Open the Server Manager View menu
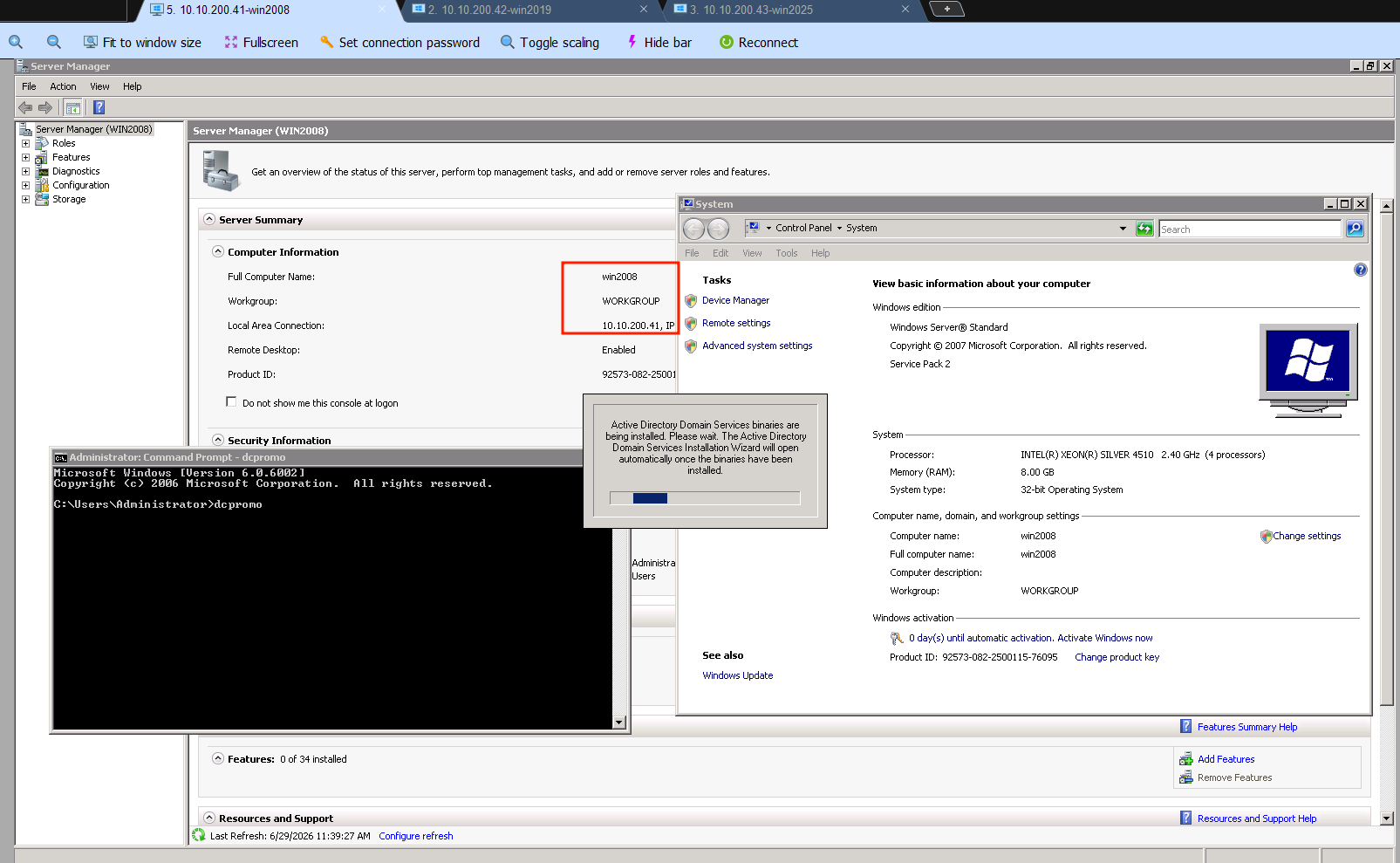Viewport: 1400px width, 863px height. (99, 86)
